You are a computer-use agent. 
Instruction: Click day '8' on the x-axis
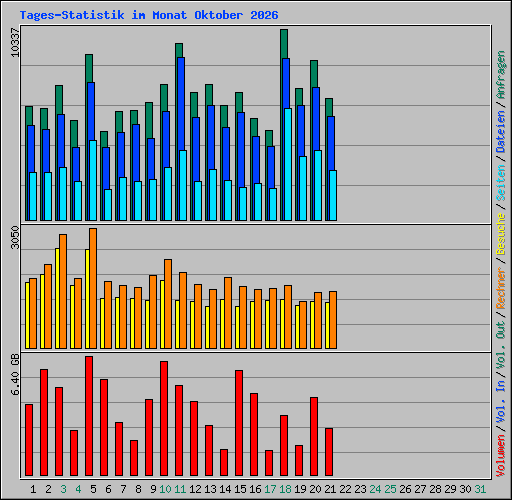(x=138, y=489)
